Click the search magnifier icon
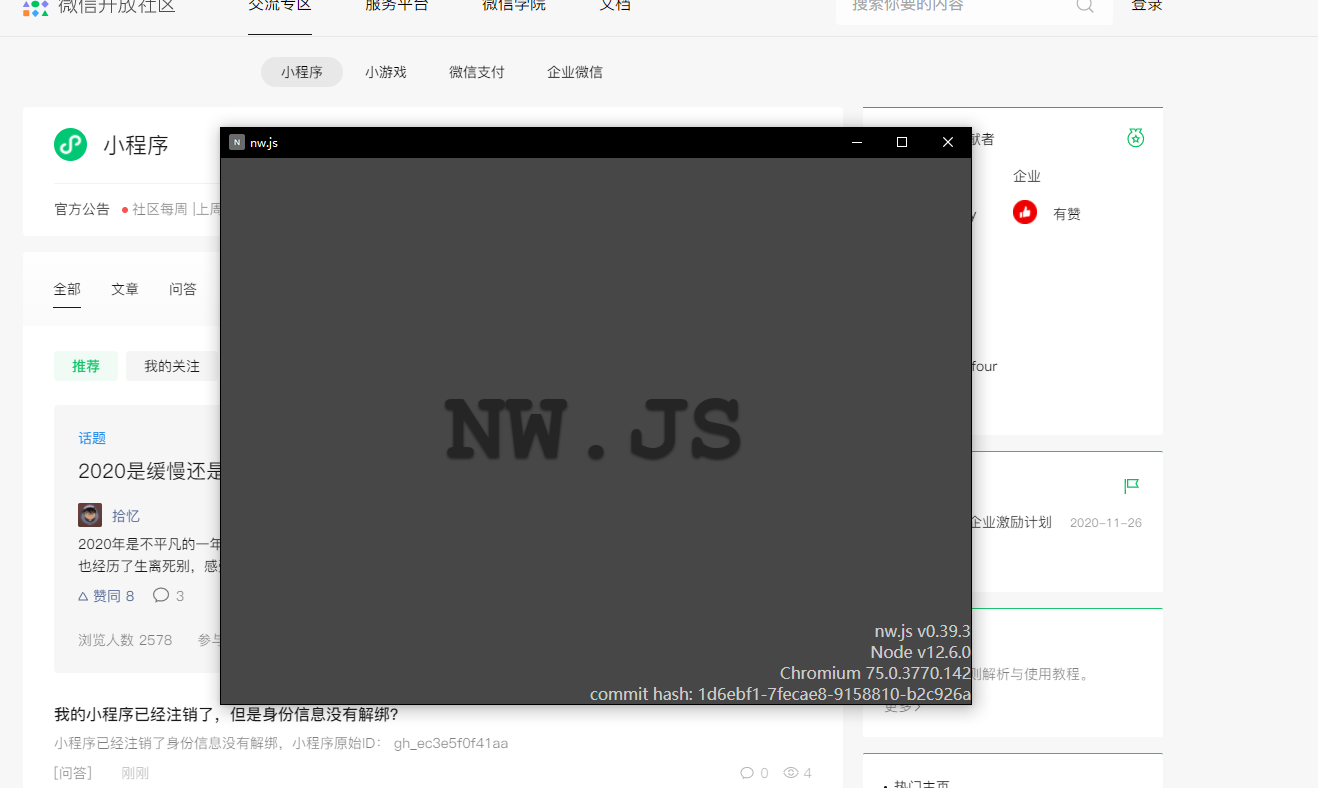Screen dimensions: 1318x788 tap(1085, 6)
